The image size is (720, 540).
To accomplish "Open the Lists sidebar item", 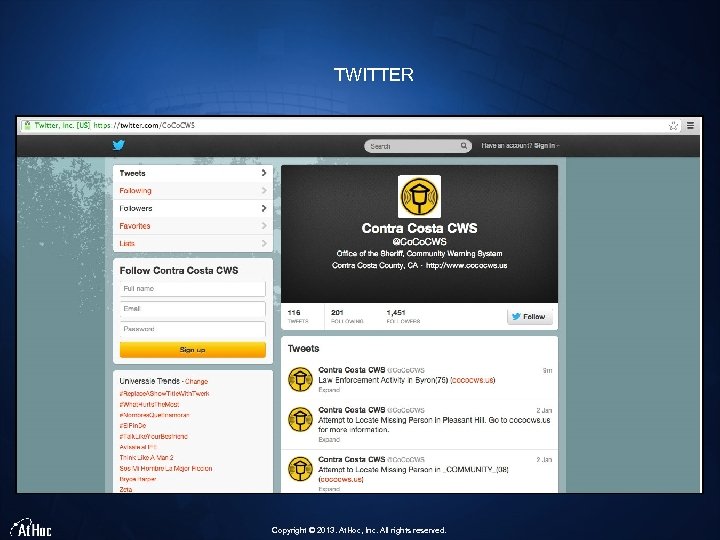I will pos(193,243).
